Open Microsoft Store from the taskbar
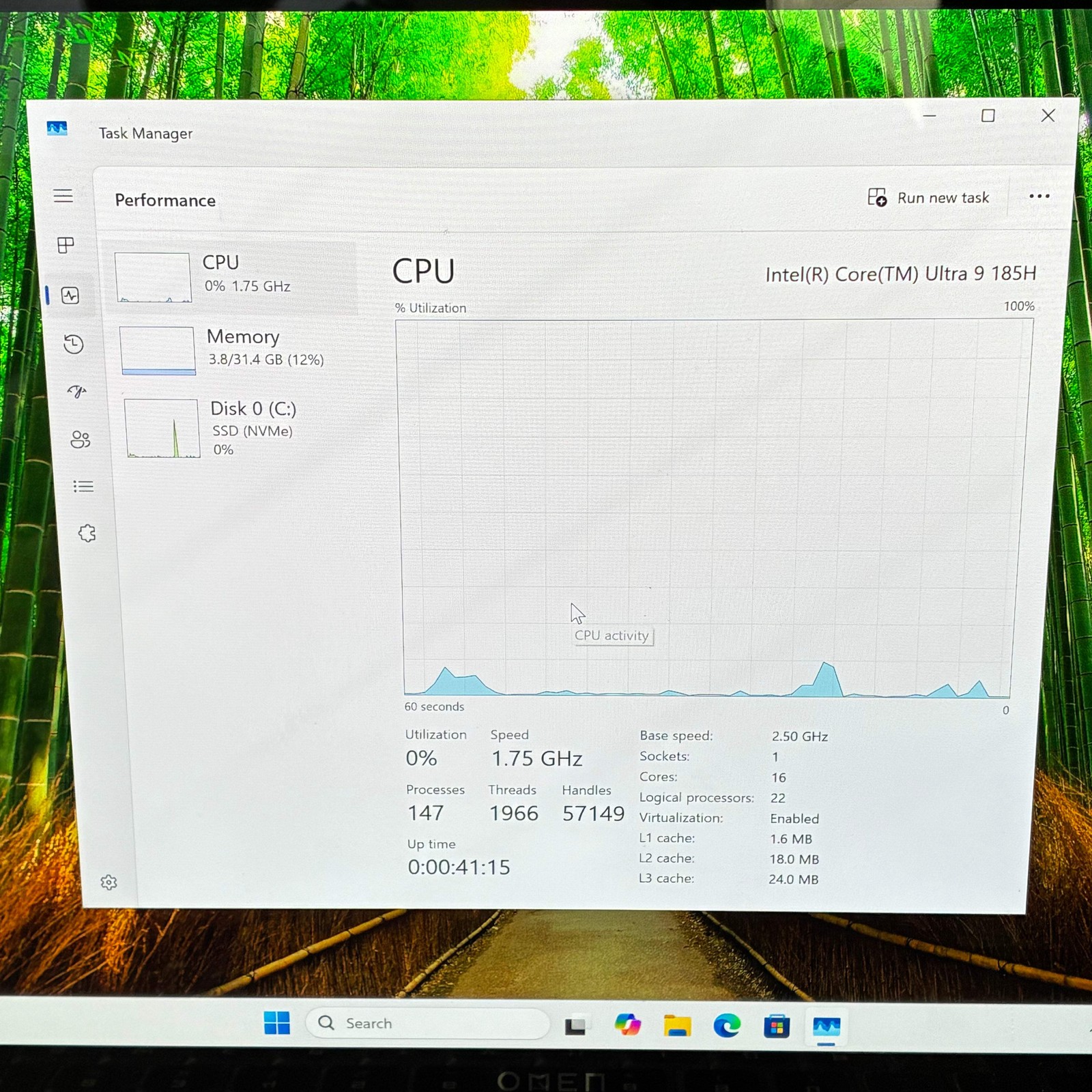The height and width of the screenshot is (1092, 1092). [777, 1026]
